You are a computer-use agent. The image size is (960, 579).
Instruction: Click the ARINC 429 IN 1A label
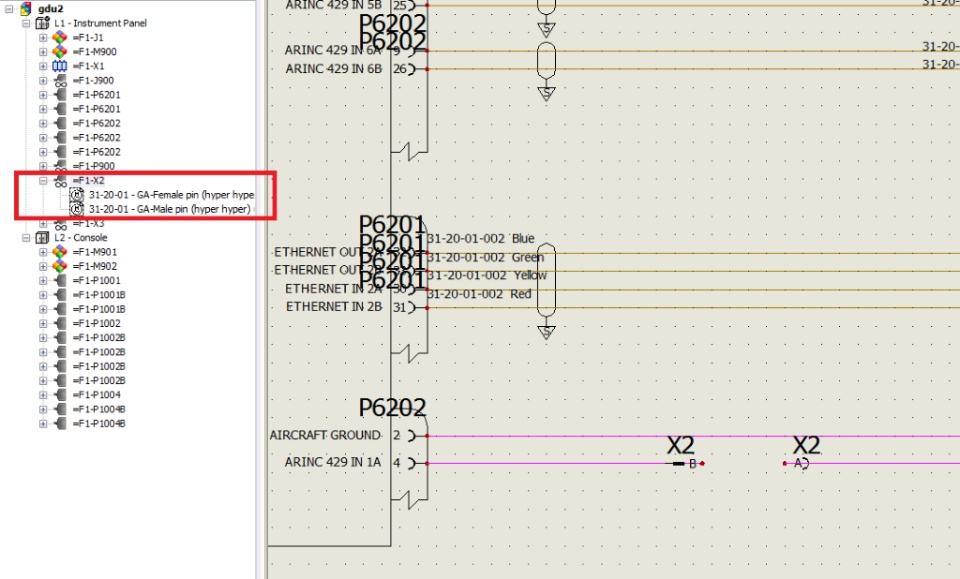(x=332, y=462)
